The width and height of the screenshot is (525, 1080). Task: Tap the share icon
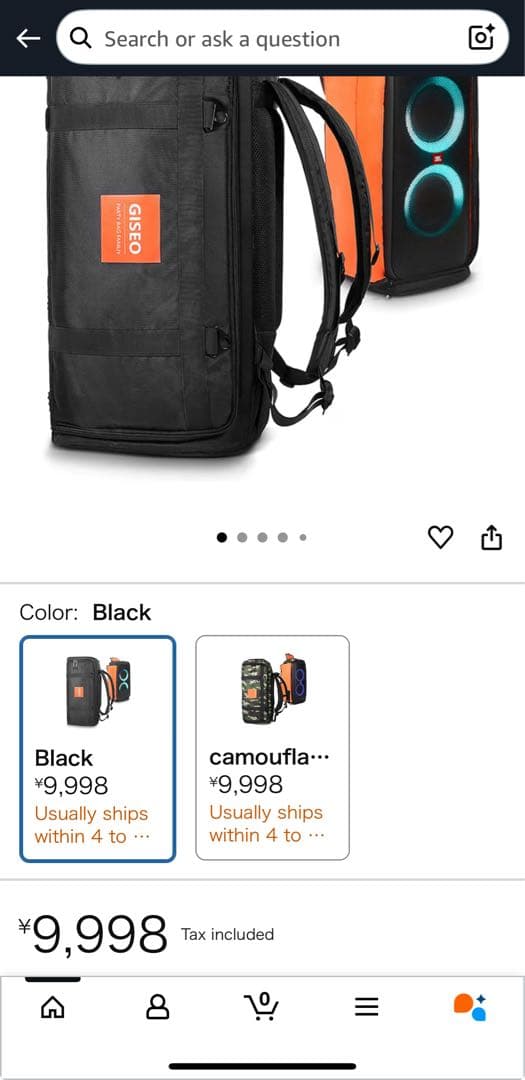[x=491, y=537]
